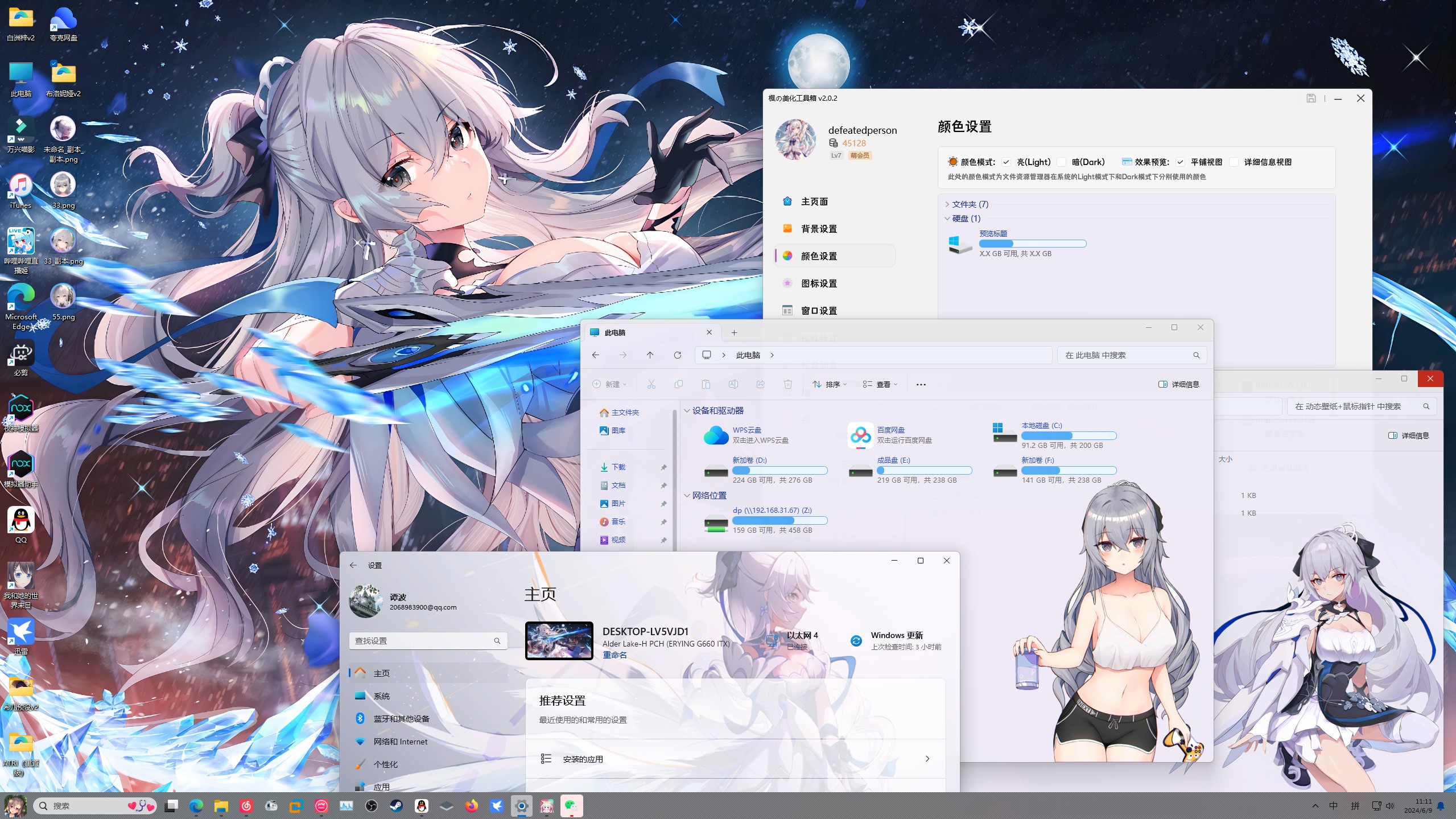Image resolution: width=1456 pixels, height=819 pixels.
Task: Open the Firefox icon on the taskbar
Action: click(x=471, y=806)
